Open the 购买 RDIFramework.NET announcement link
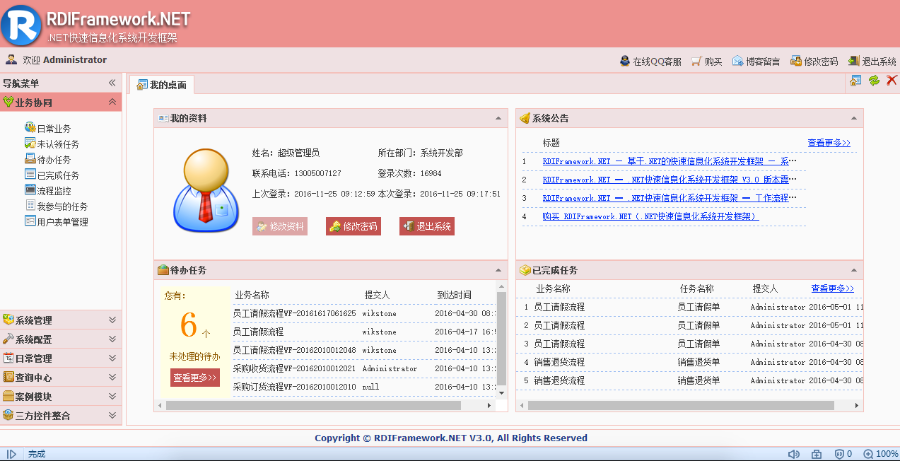The image size is (900, 461). [650, 216]
